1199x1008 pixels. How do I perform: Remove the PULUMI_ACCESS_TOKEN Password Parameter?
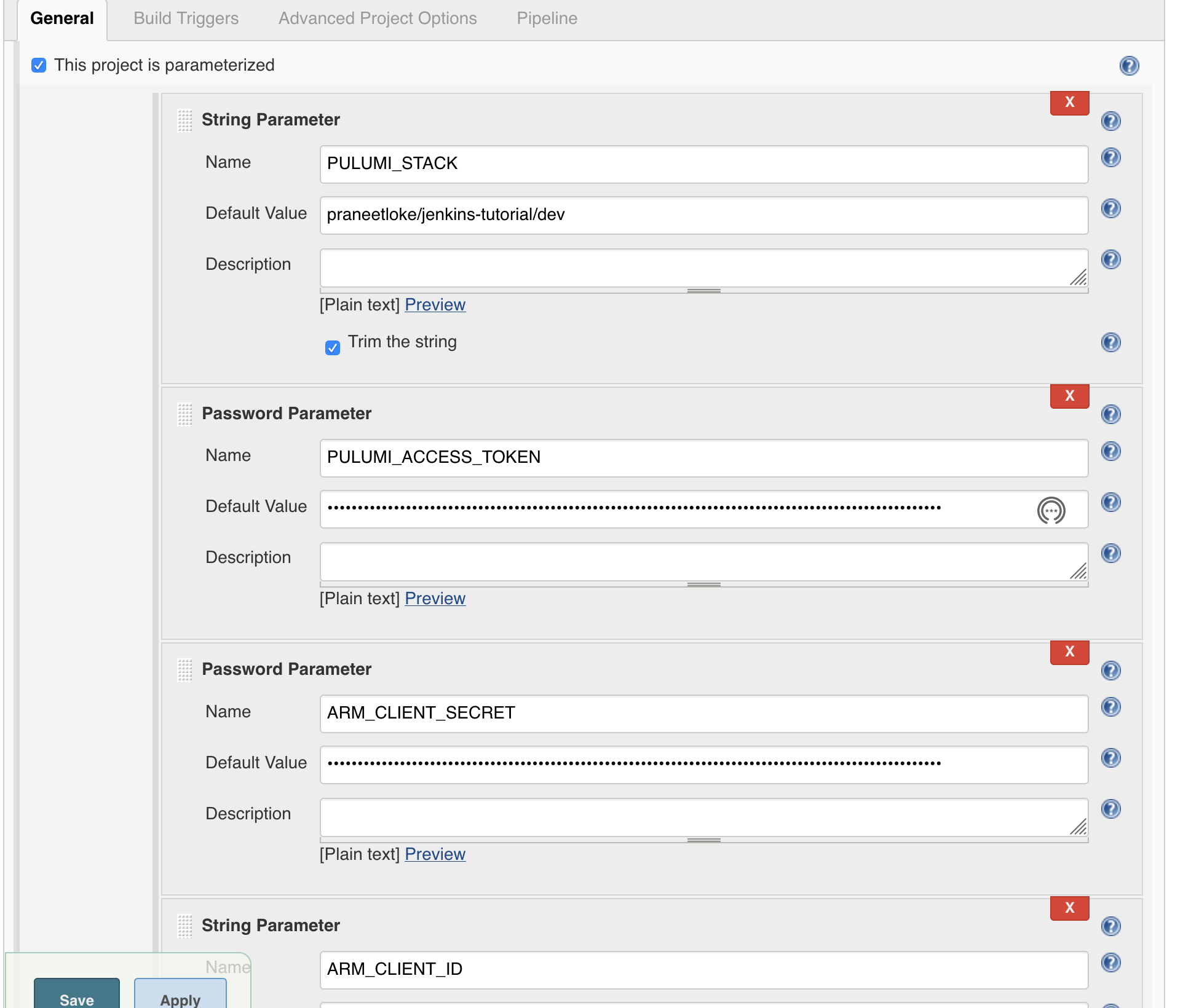[x=1069, y=395]
